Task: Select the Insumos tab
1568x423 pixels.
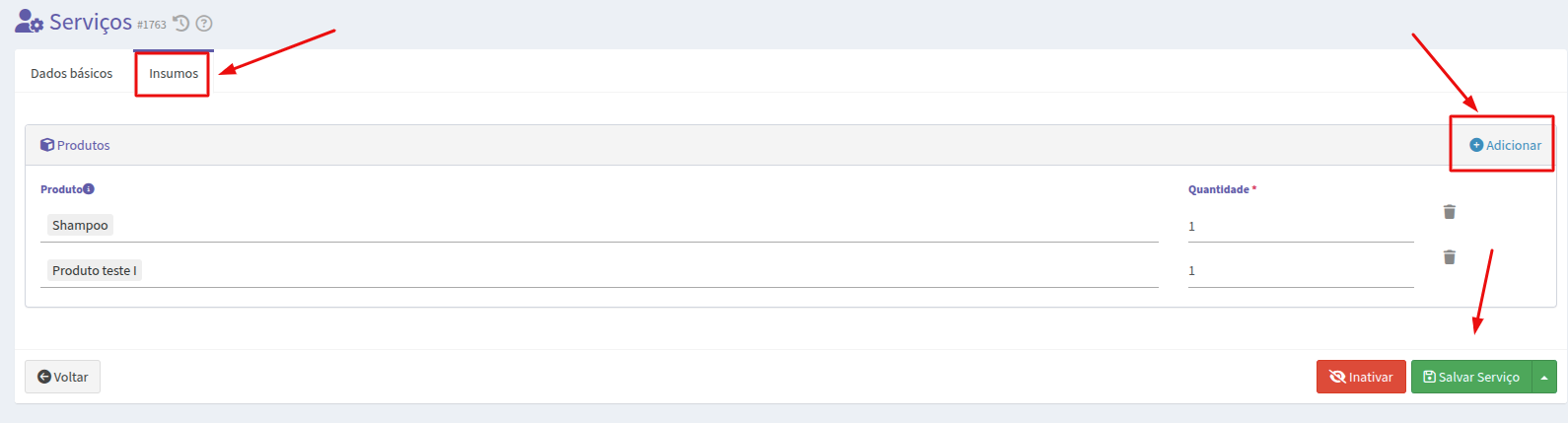Action: [174, 73]
